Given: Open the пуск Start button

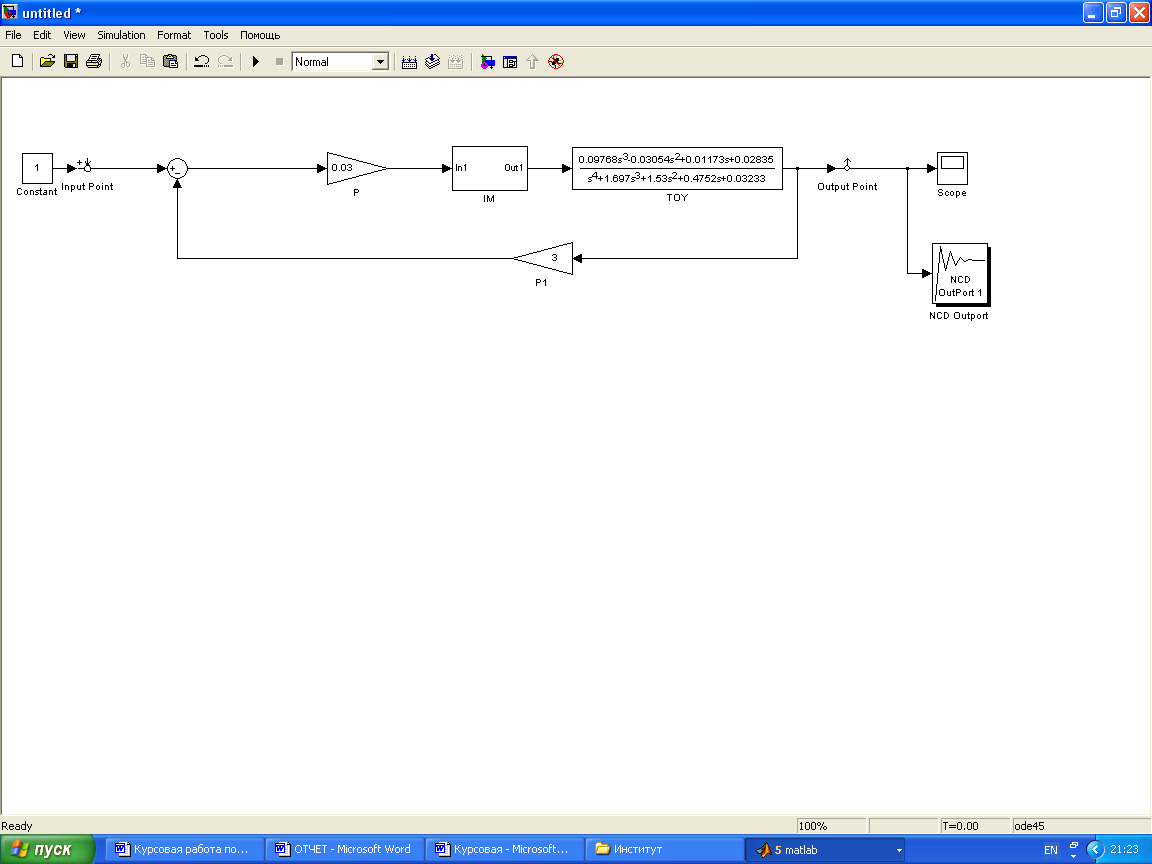Looking at the screenshot, I should pos(47,849).
